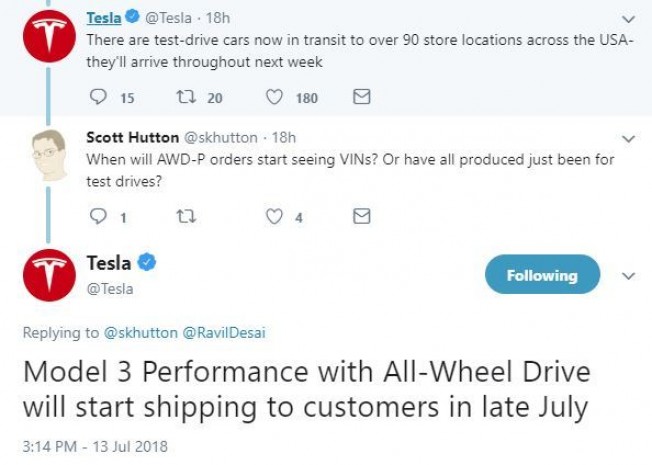Retweet Scott Hutton's AWD-P question

186,216
